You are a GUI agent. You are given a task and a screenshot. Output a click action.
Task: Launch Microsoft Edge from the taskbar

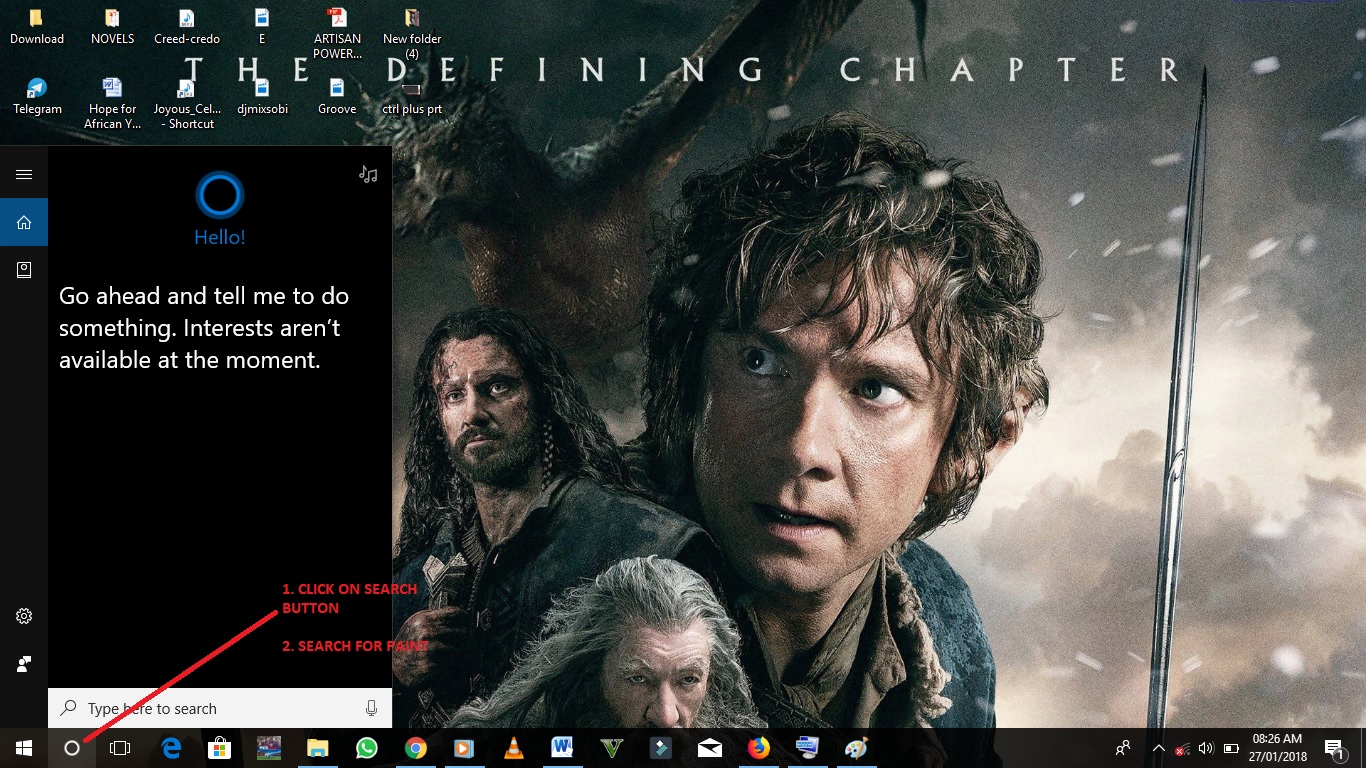(171, 748)
